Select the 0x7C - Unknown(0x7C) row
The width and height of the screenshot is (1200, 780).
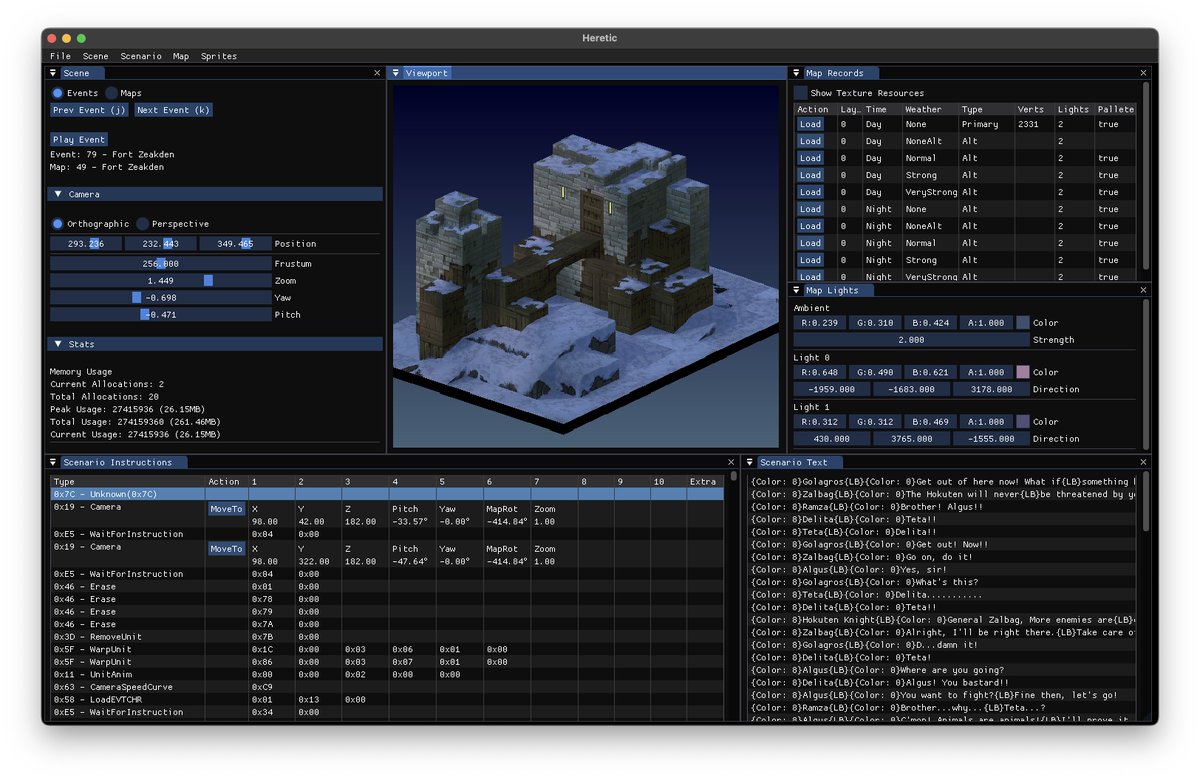(x=387, y=494)
